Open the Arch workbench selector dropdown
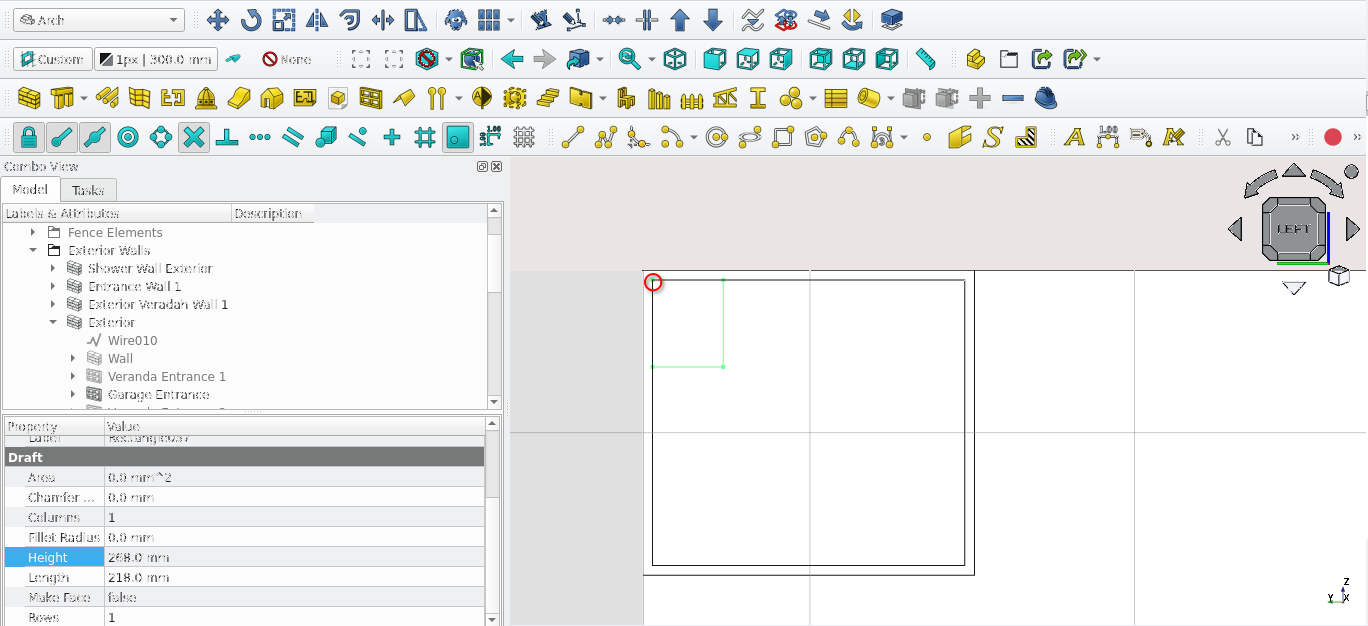Image resolution: width=1368 pixels, height=626 pixels. pos(99,20)
